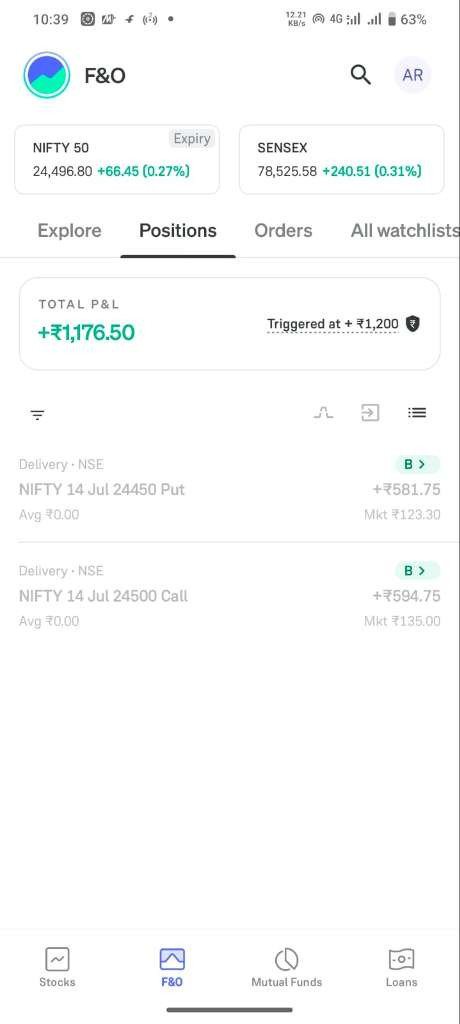Open Mutual Funds in bottom navigation
460x1024 pixels.
click(x=287, y=967)
